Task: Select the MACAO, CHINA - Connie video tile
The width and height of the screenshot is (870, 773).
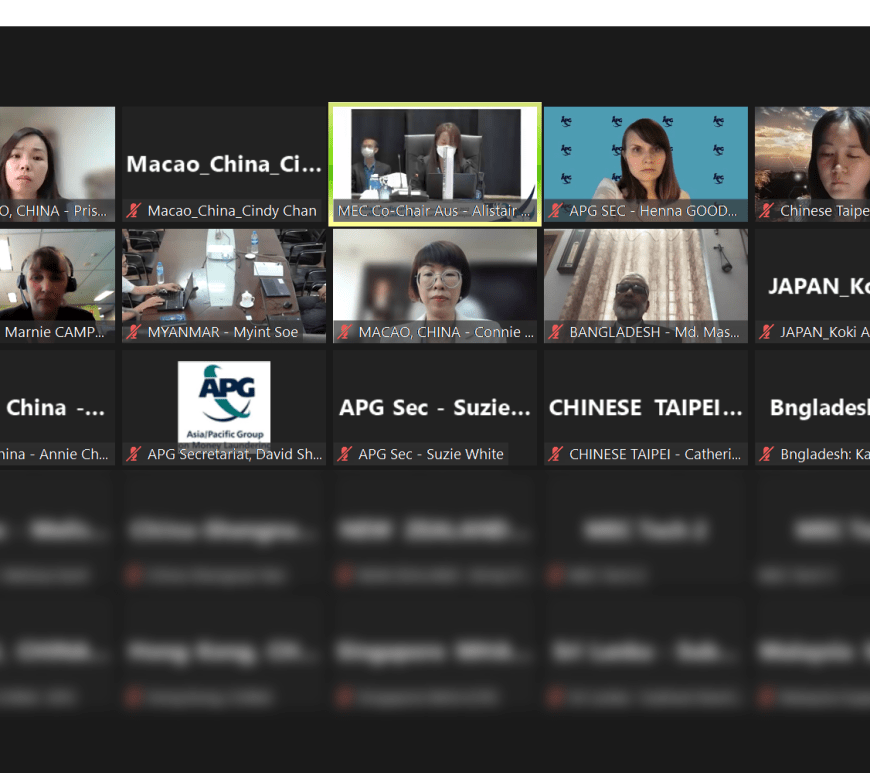Action: (x=435, y=277)
